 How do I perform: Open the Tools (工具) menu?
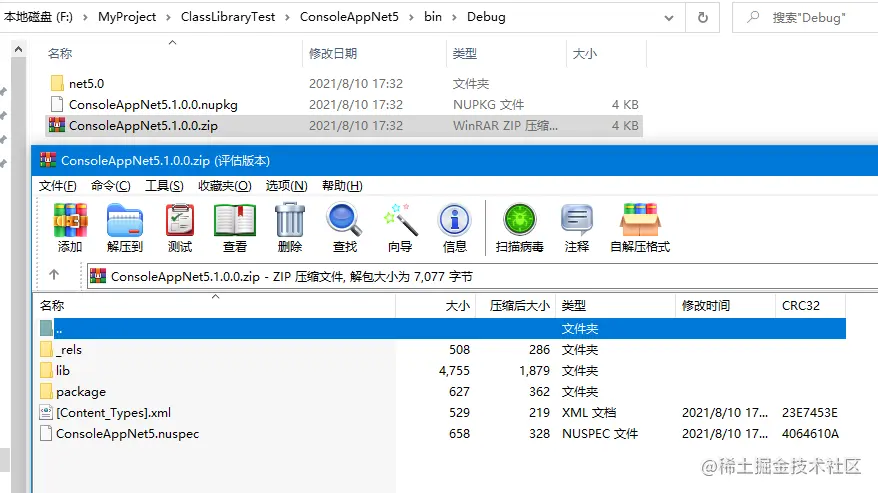(x=164, y=185)
